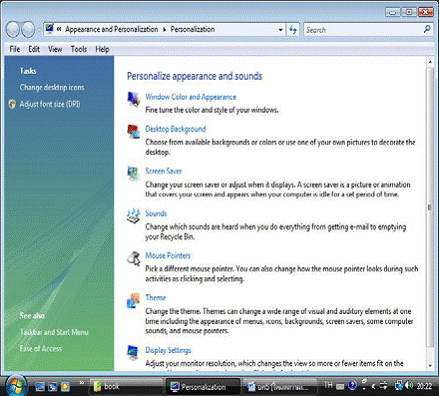
Task: Click the taskbar clock showing 20:22
Action: (424, 386)
